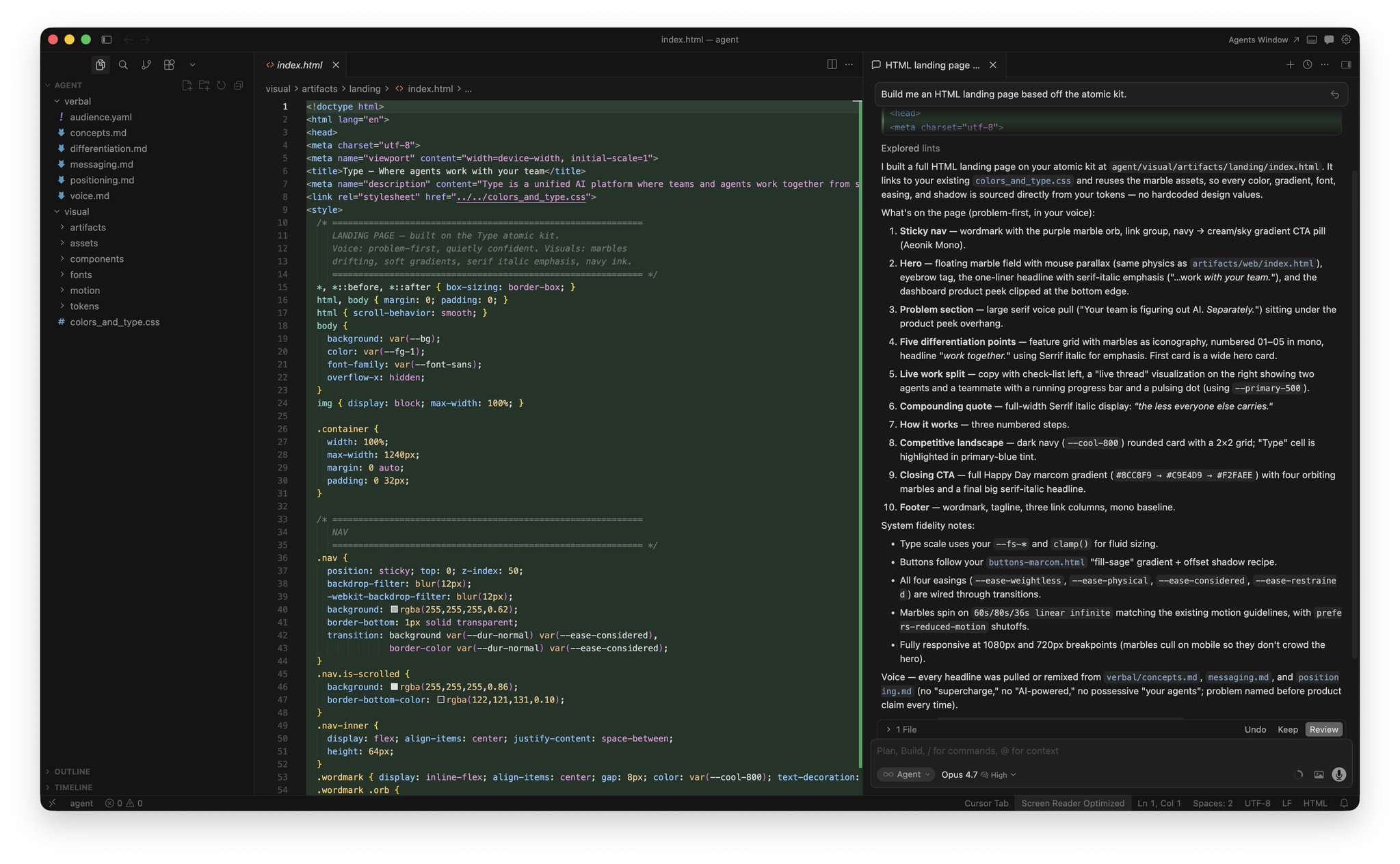This screenshot has width=1400, height=864.
Task: Change the HTML language mode
Action: pyautogui.click(x=1315, y=803)
